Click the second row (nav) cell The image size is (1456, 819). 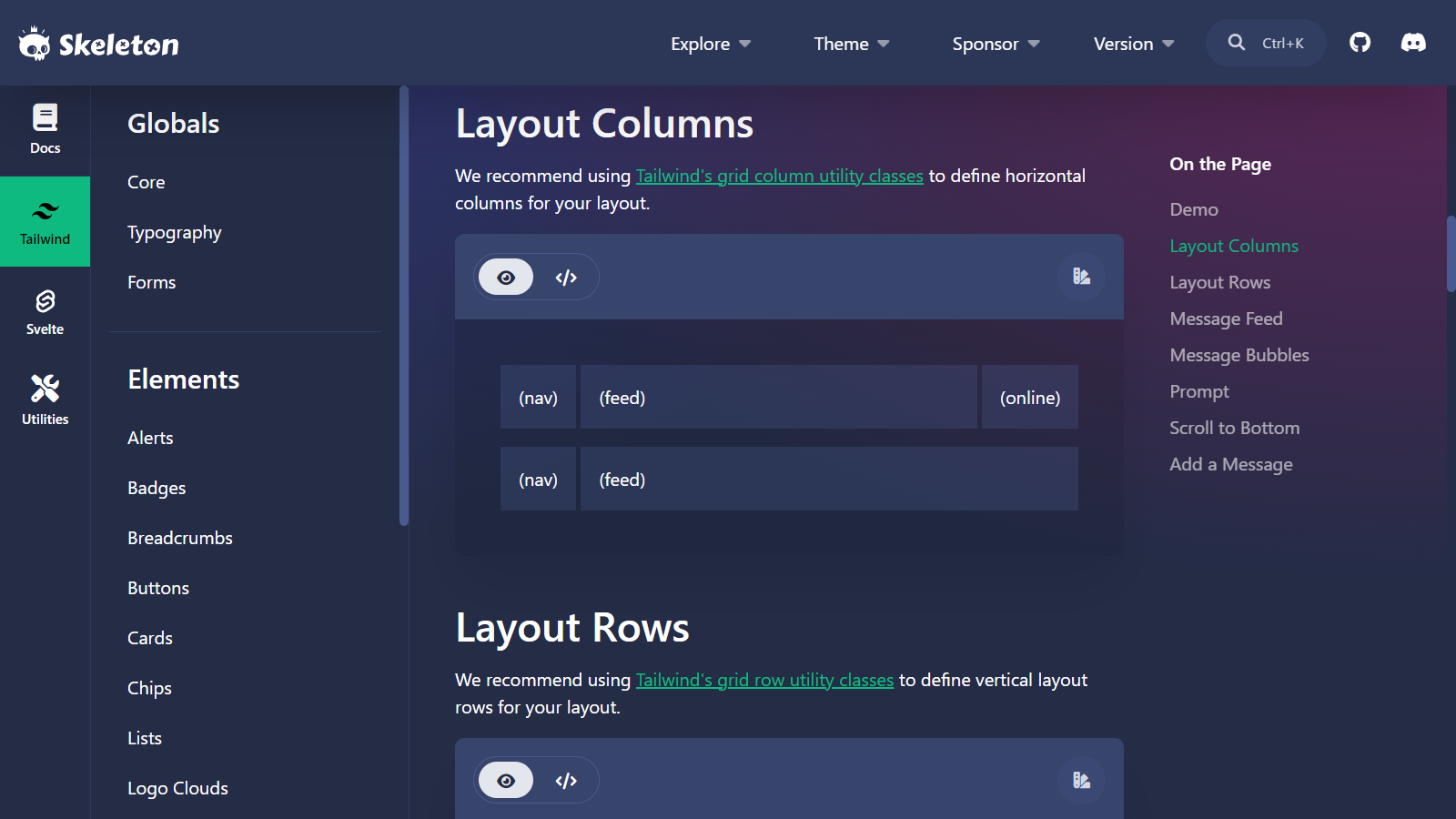(538, 479)
